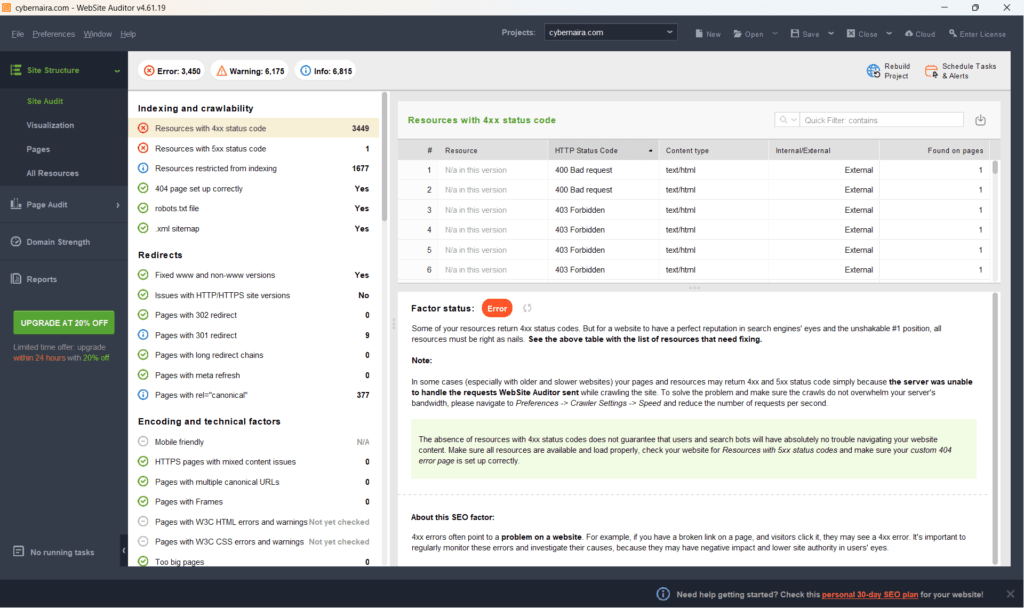1024x608 pixels.
Task: Select All Resources in sidebar
Action: pos(52,173)
